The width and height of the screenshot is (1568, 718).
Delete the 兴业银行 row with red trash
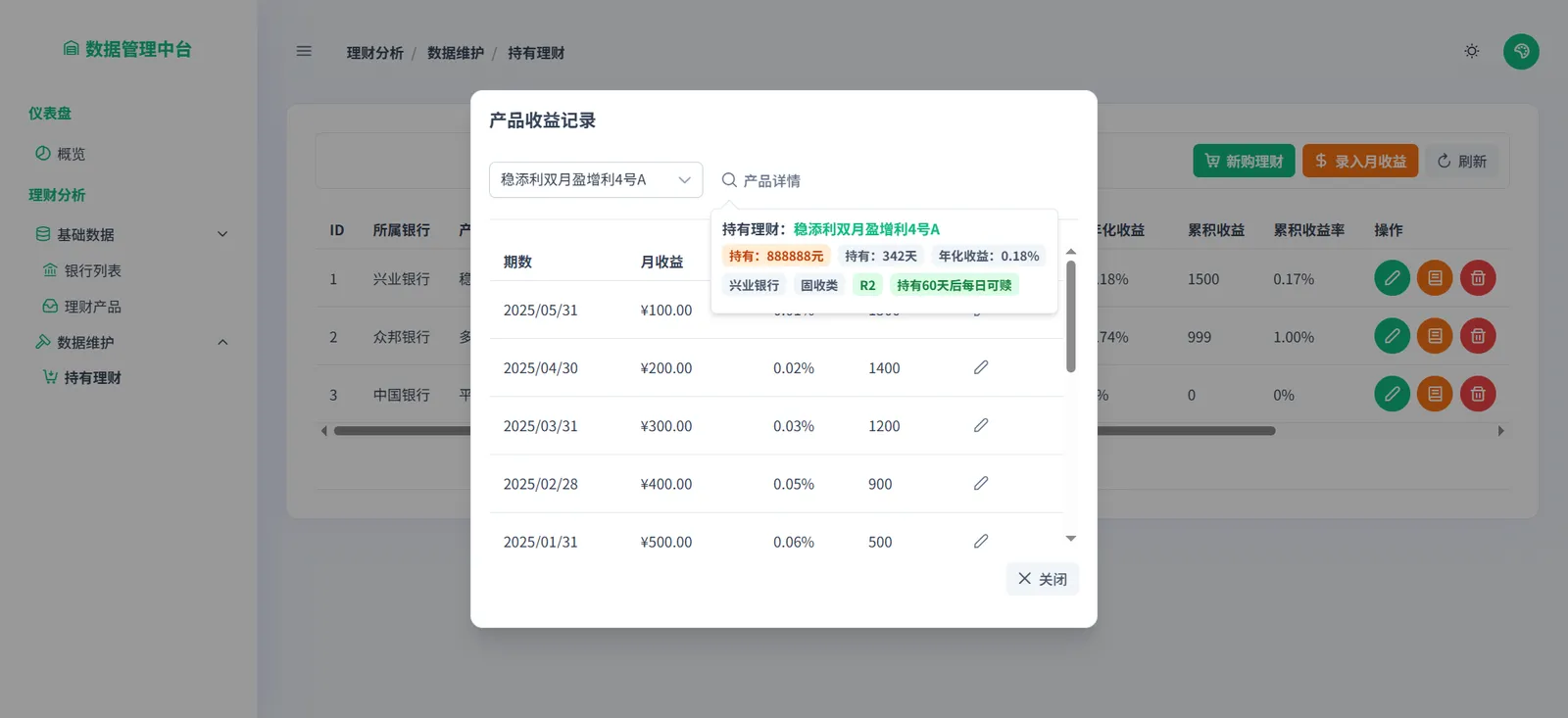click(x=1478, y=278)
